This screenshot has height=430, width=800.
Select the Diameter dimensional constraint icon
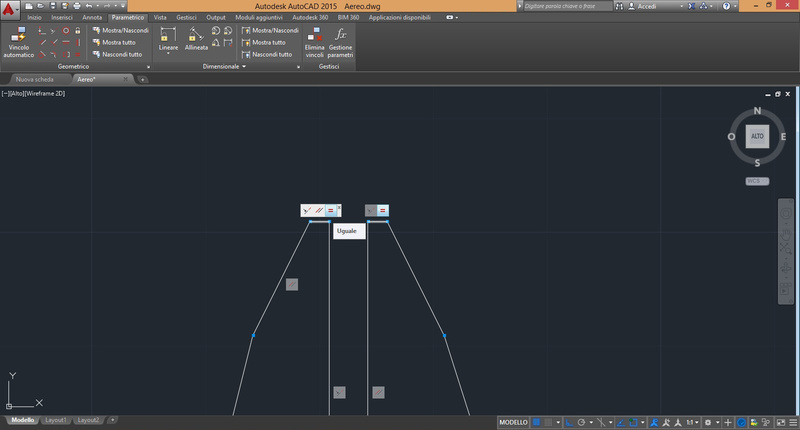(228, 31)
